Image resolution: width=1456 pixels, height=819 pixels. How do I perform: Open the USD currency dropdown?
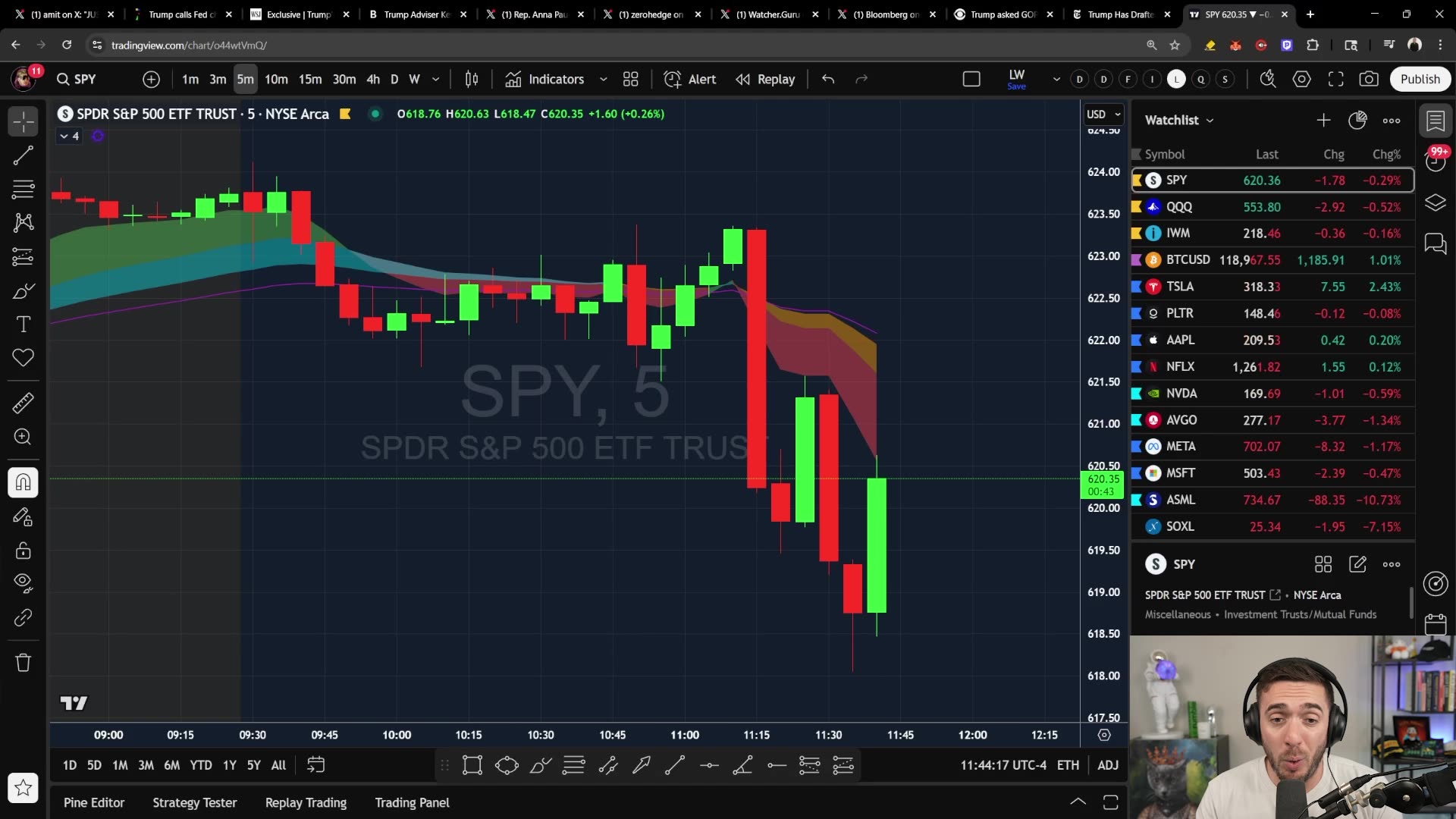[x=1103, y=114]
